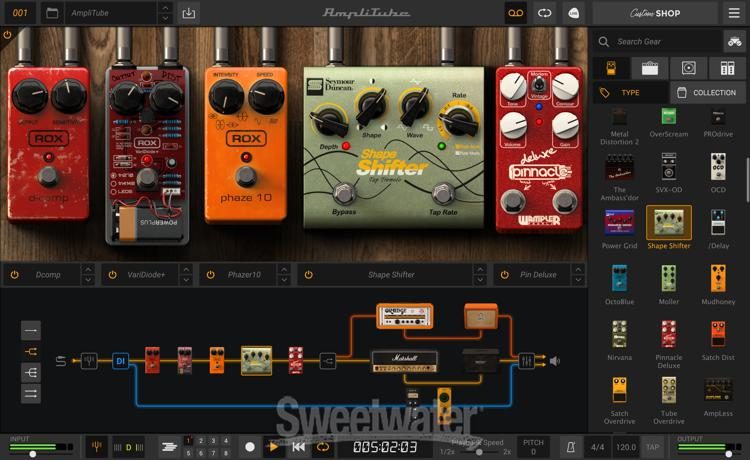Click the input tuner block in chain
750x460 pixels.
pos(89,361)
